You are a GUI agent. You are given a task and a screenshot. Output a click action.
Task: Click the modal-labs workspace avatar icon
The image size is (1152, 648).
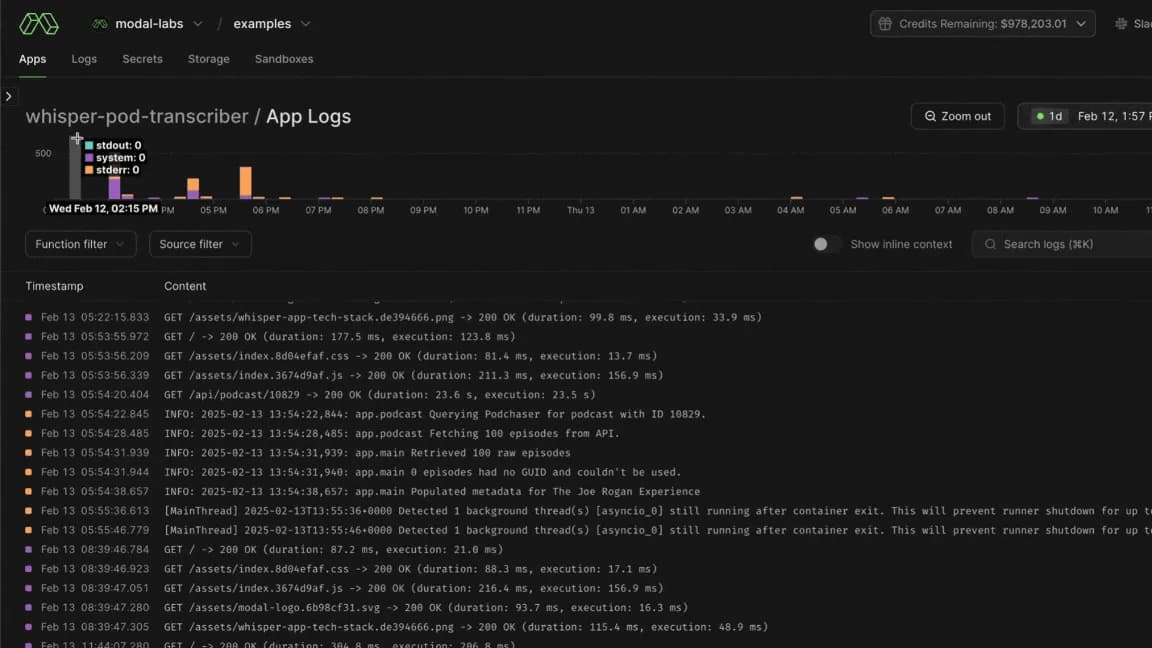click(x=100, y=24)
